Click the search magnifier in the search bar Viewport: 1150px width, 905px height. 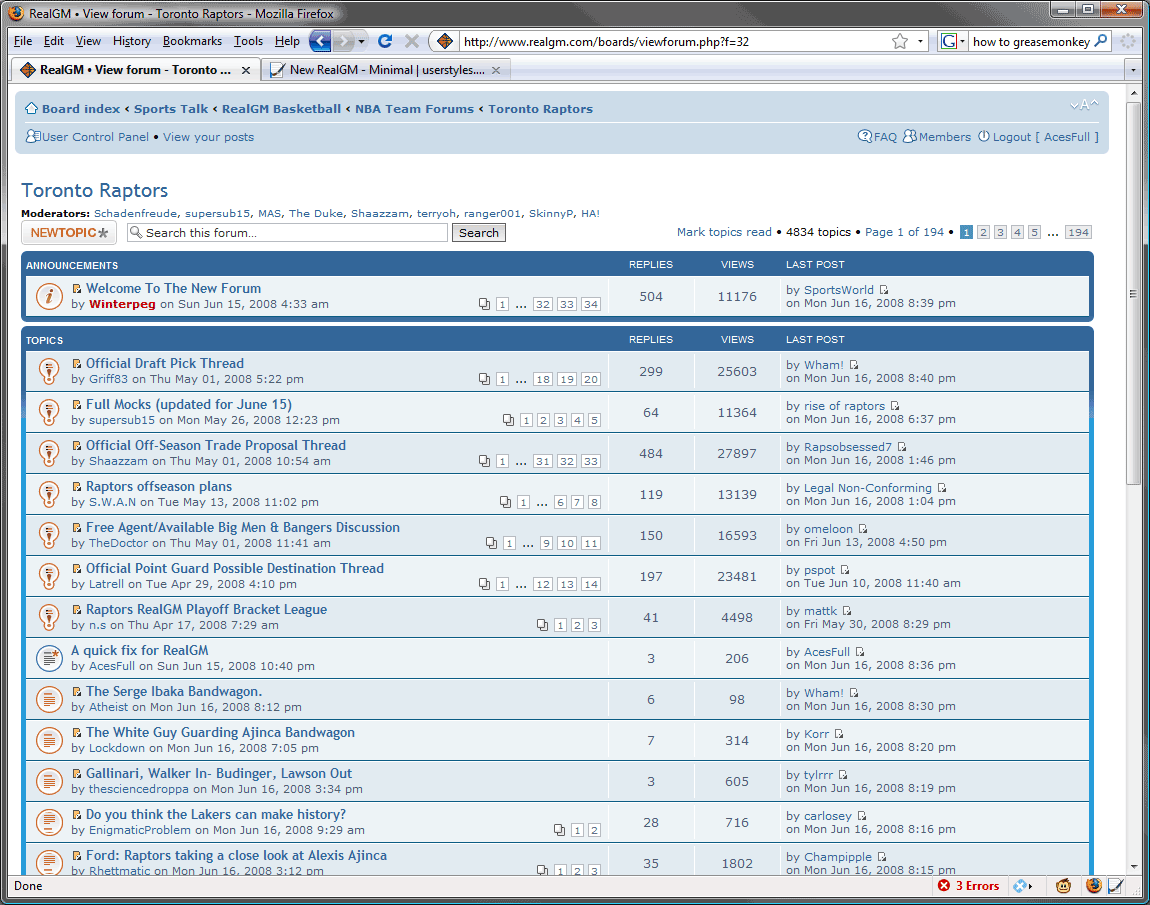[1100, 41]
